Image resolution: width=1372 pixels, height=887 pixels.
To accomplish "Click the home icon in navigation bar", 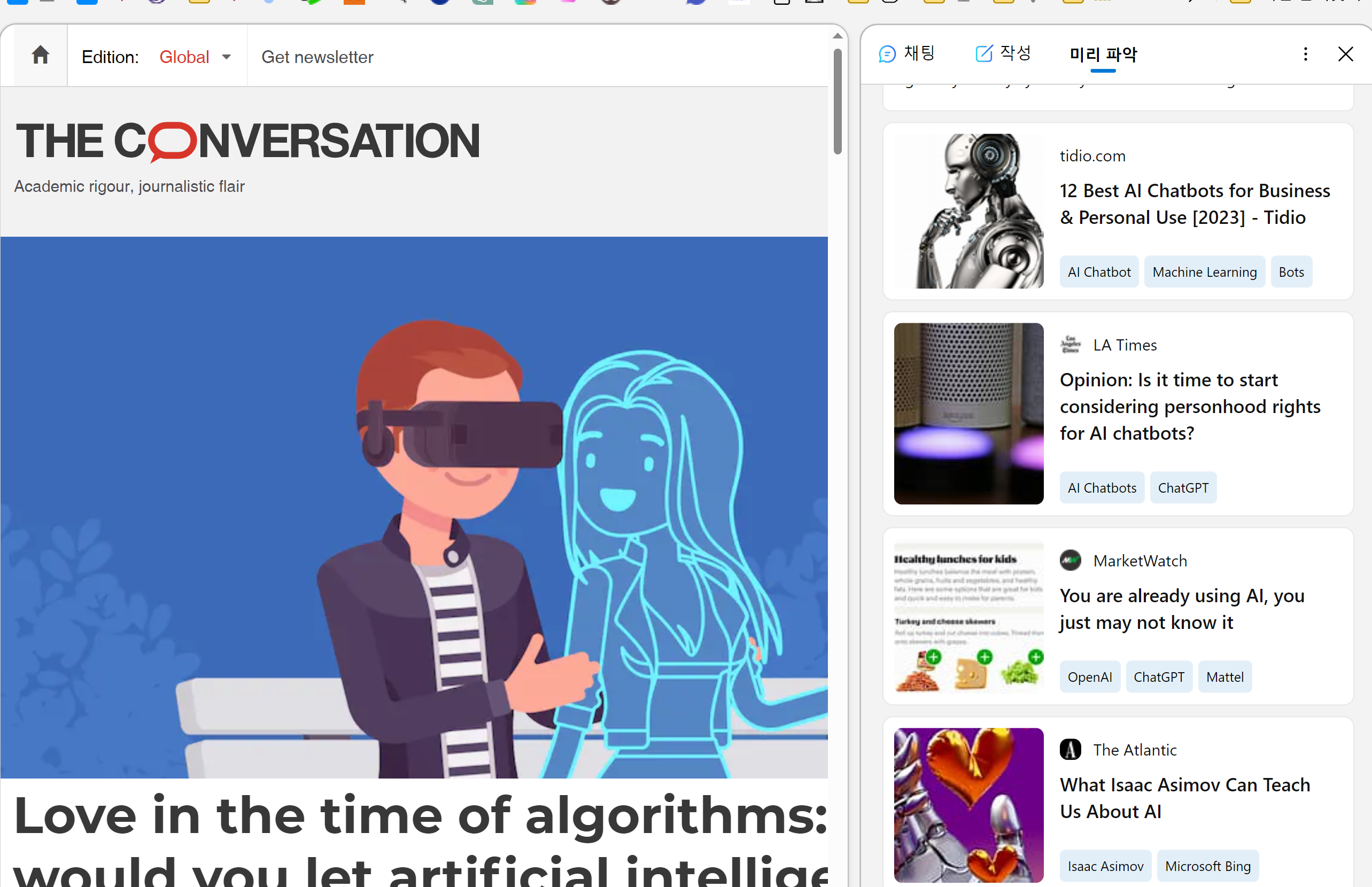I will click(40, 56).
